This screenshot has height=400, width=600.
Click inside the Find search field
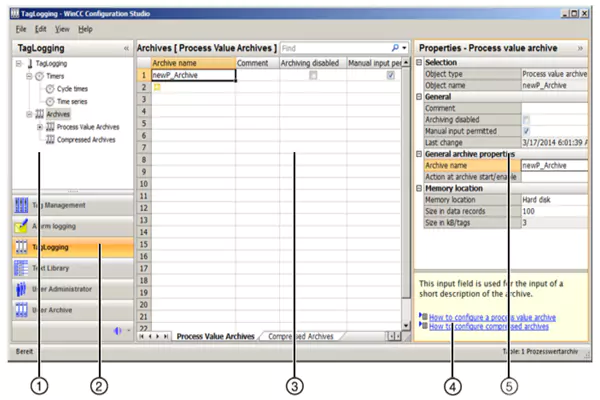click(x=335, y=48)
